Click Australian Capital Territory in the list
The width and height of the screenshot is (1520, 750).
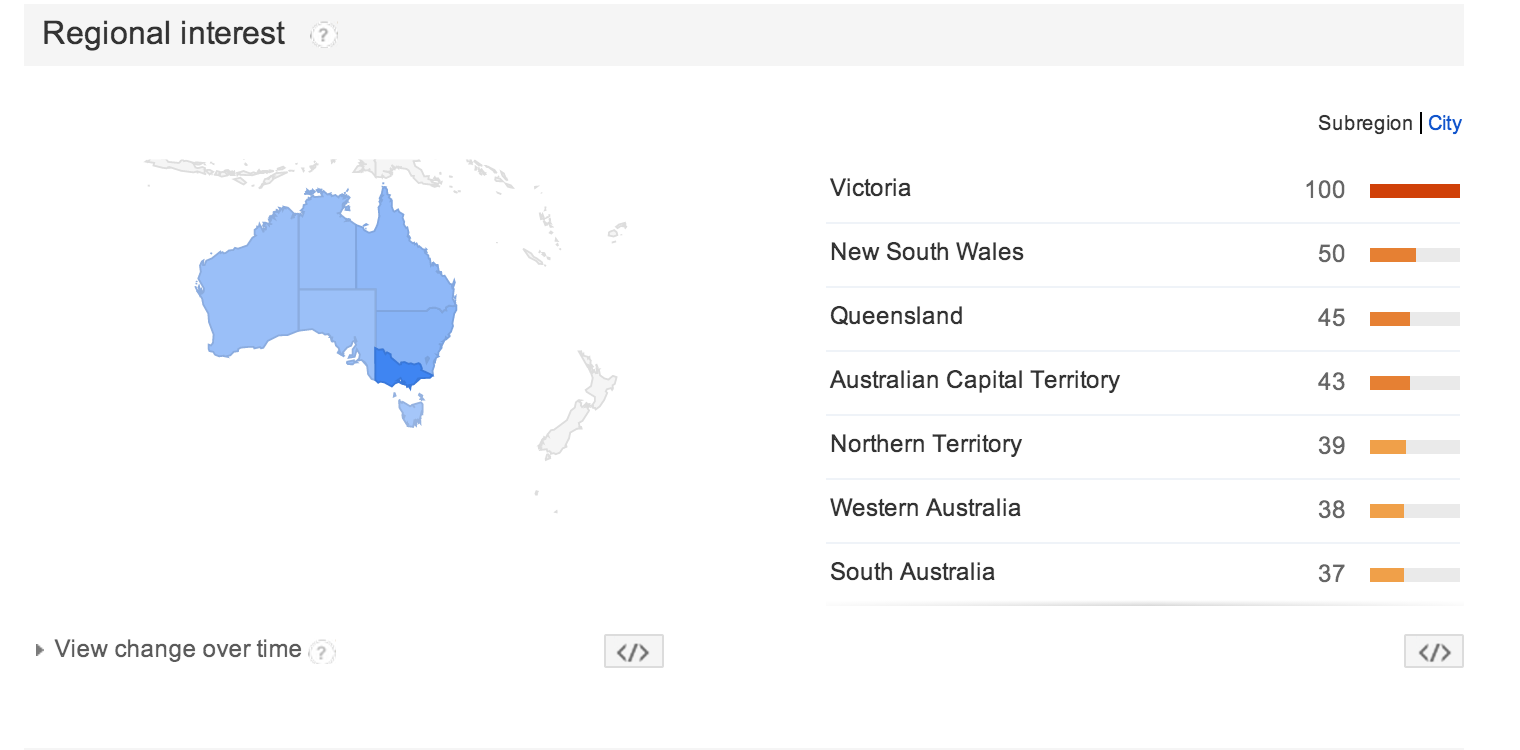(974, 380)
